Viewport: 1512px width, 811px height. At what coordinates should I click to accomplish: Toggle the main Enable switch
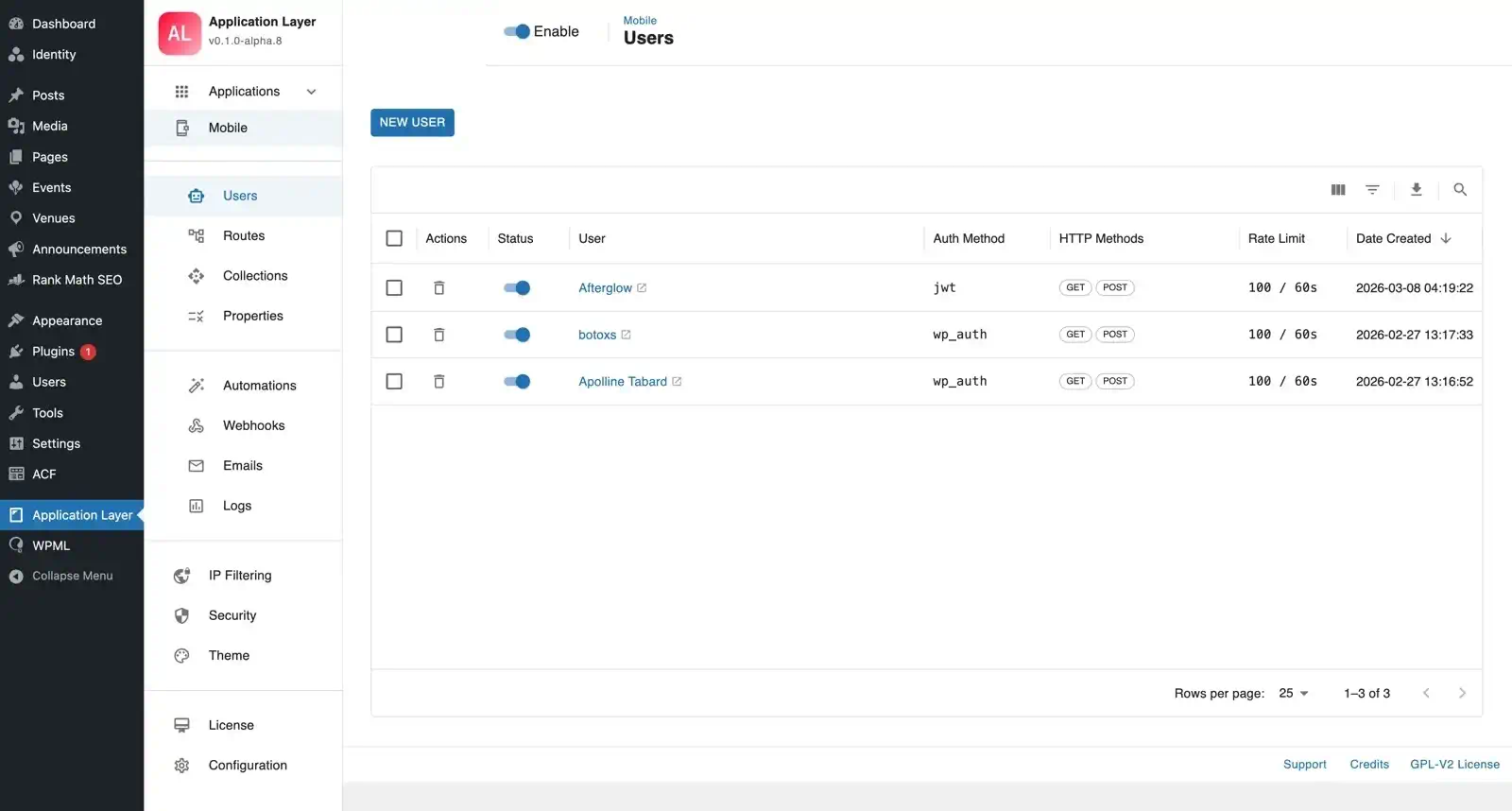pos(517,31)
